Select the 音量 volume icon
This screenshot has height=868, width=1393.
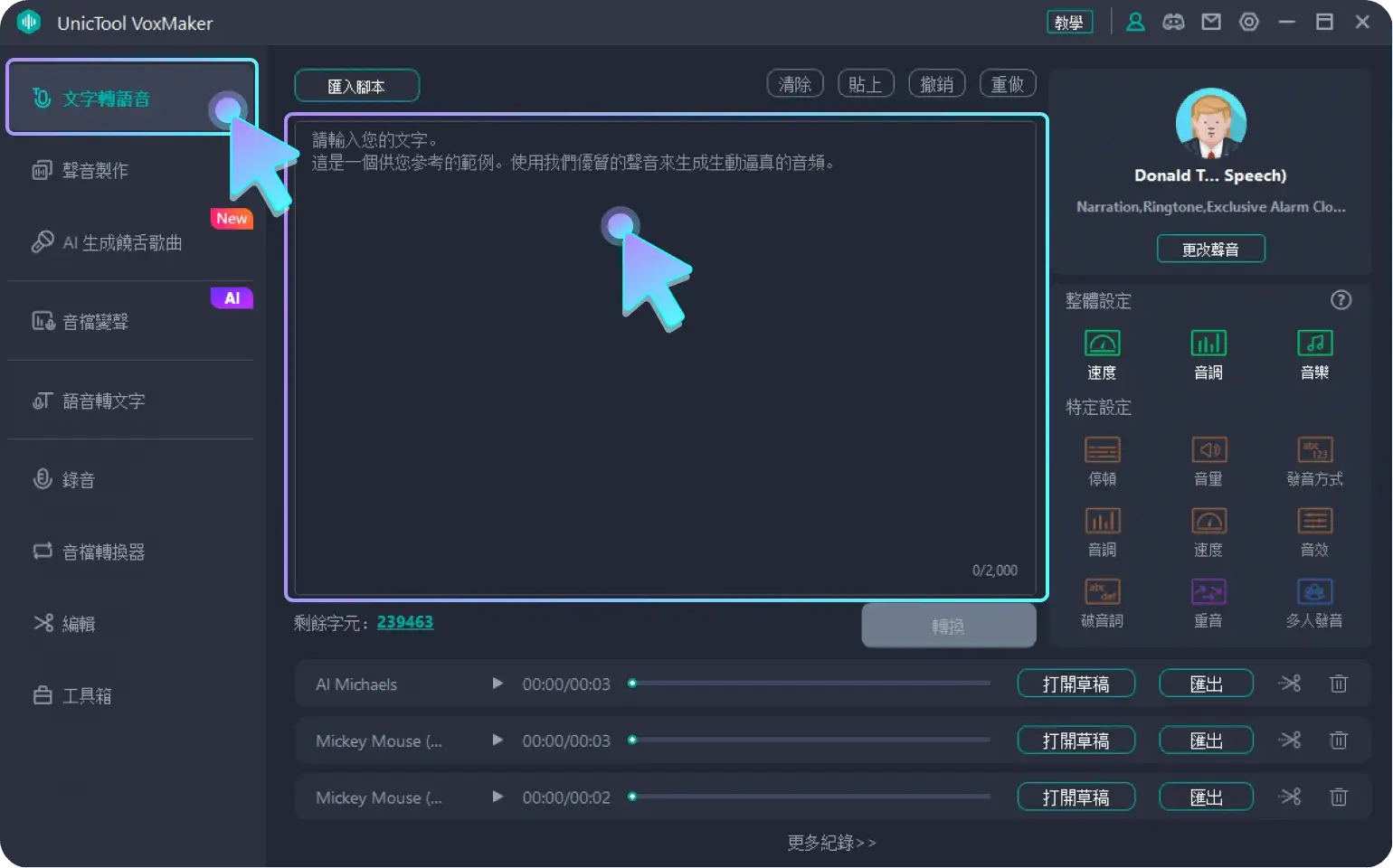(x=1208, y=449)
